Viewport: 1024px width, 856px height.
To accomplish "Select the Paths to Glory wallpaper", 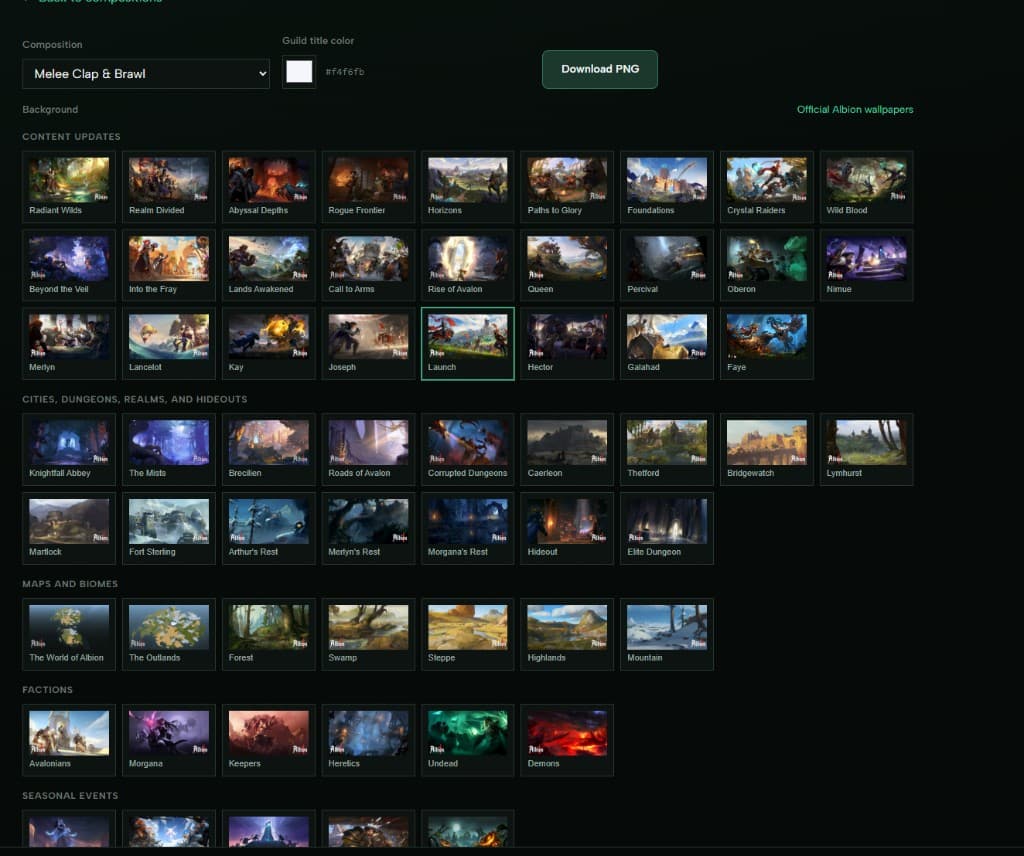I will [567, 187].
